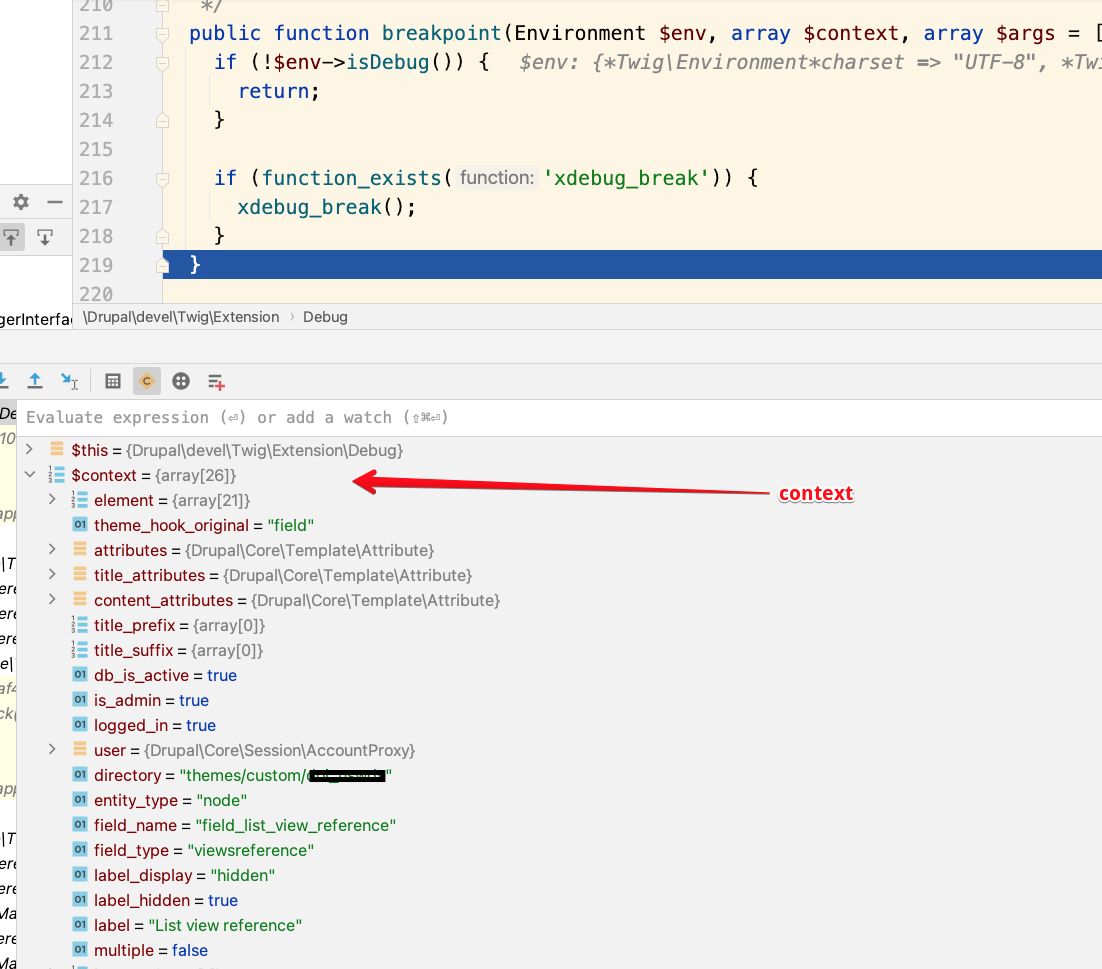Click the fold end marker at line 218
Screen dimensions: 1102x969
click(x=162, y=237)
